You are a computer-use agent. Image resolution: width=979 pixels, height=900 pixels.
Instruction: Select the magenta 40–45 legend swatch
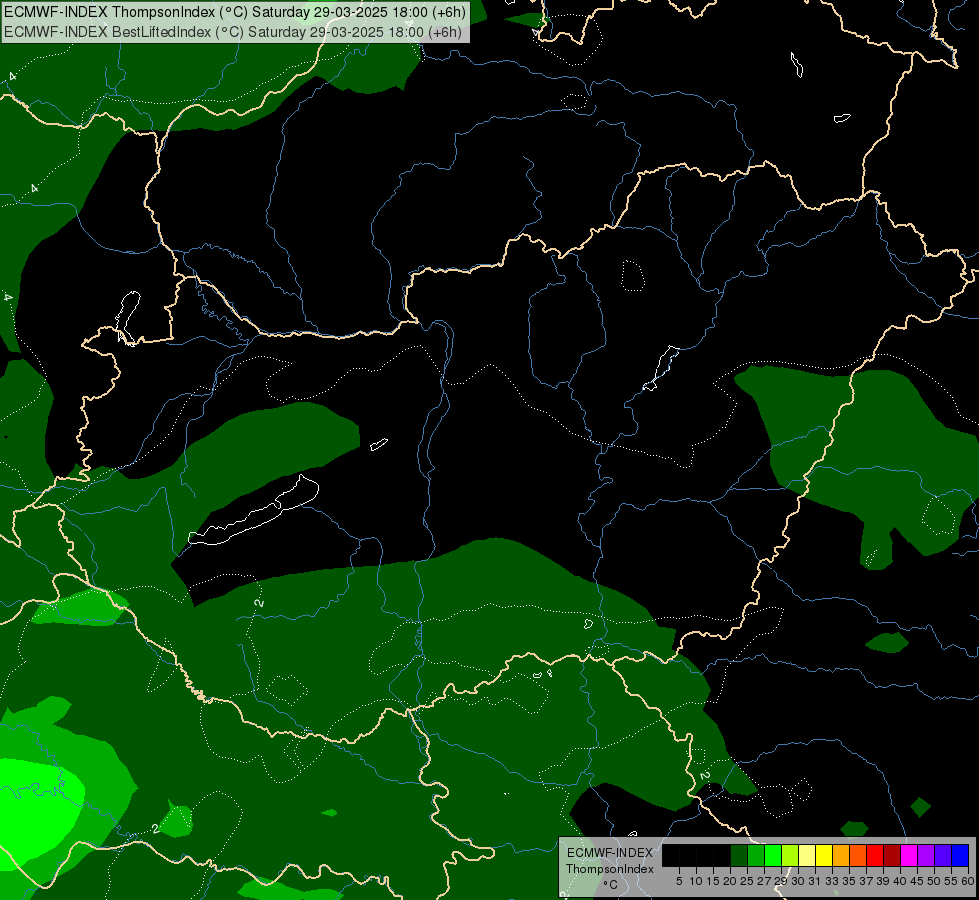coord(909,855)
